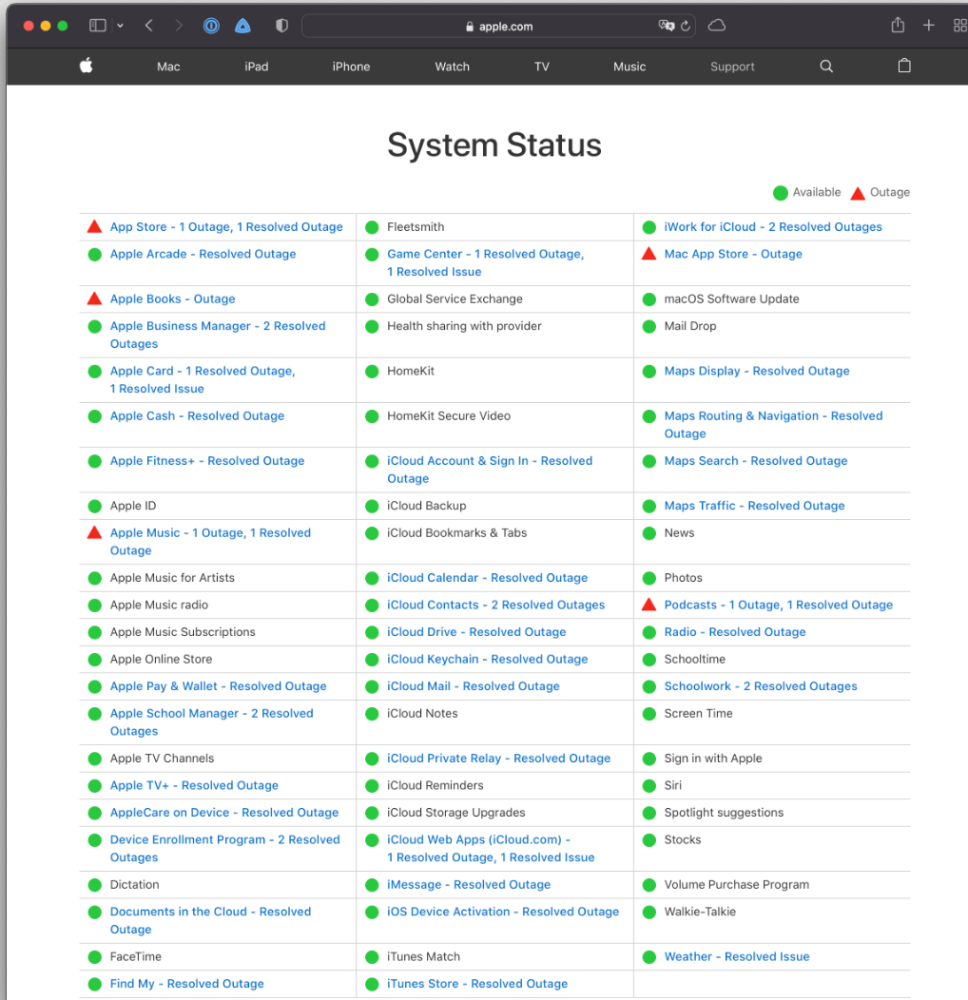Open the 1Password extension icon
The image size is (968, 1000).
point(211,26)
